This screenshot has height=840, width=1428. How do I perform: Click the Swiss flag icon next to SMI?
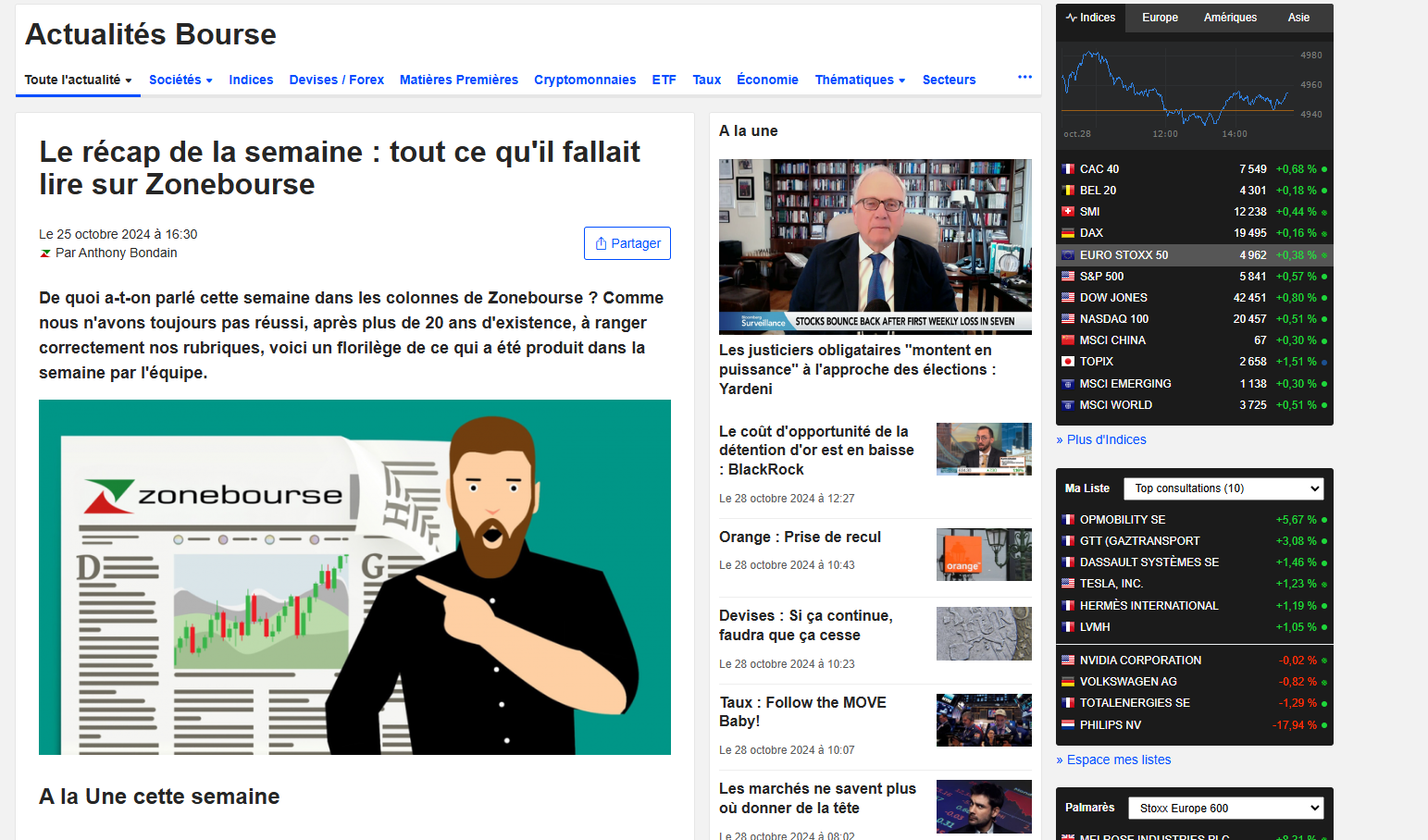pos(1068,212)
